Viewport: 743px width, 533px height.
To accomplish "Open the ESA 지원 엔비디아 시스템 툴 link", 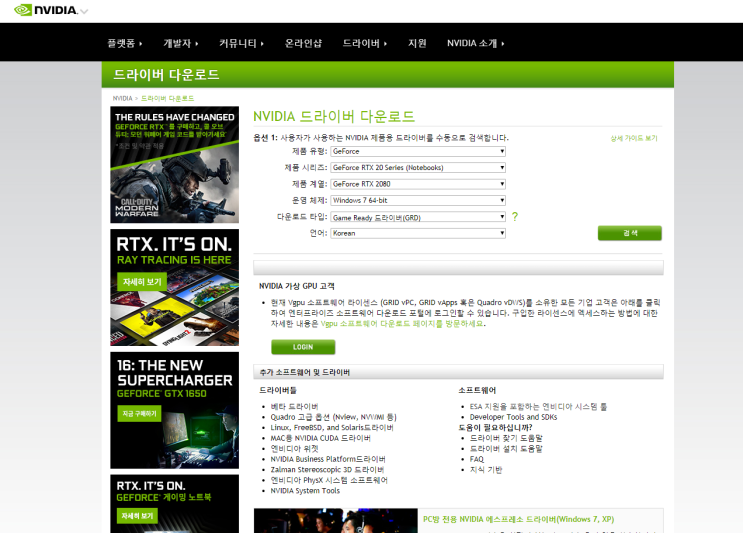I will 538,407.
